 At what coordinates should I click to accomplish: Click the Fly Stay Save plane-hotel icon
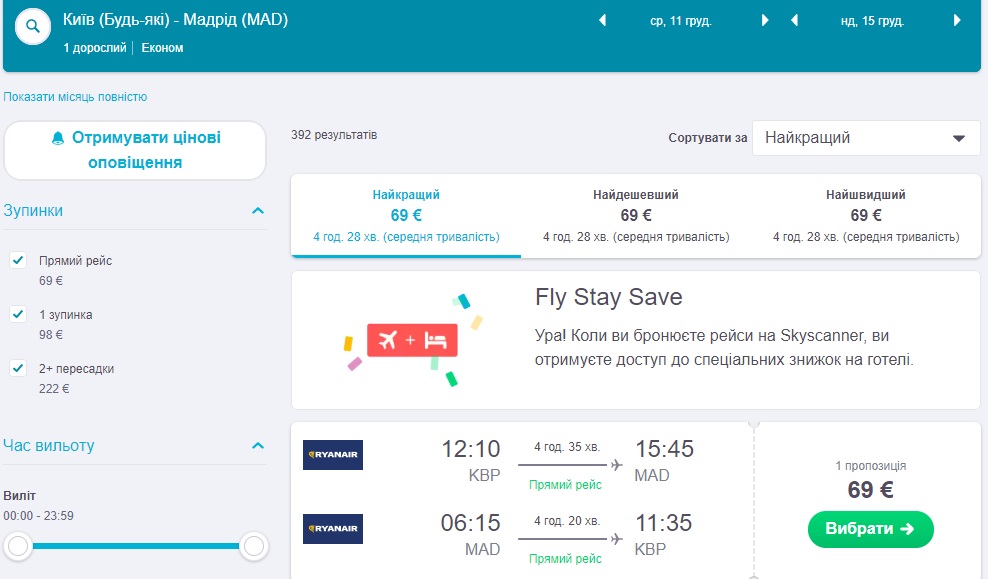click(412, 340)
